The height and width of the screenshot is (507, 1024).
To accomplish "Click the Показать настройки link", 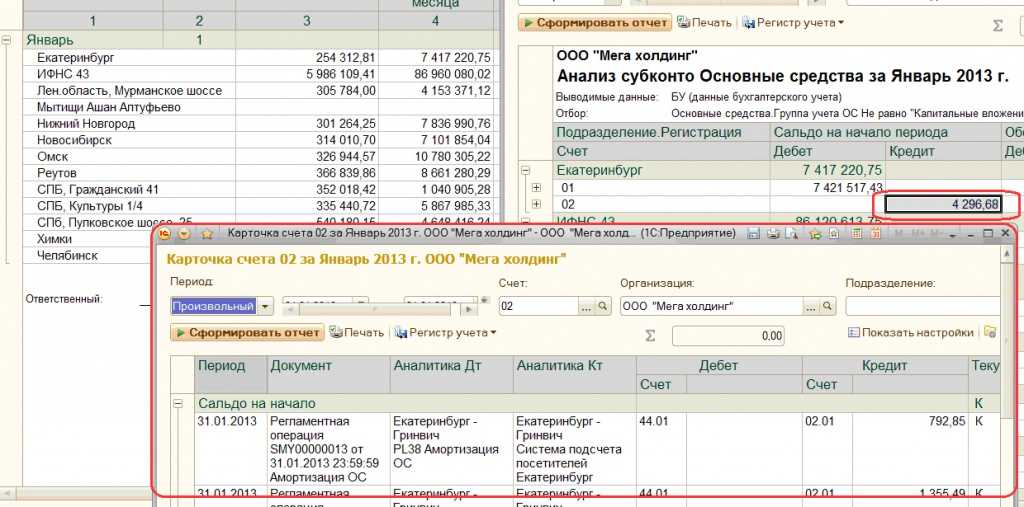I will (x=910, y=333).
